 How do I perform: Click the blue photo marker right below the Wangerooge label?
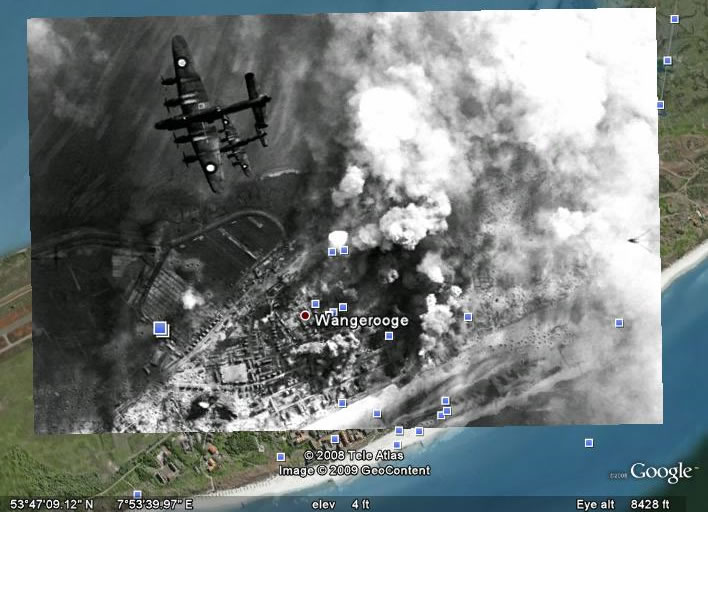[389, 336]
